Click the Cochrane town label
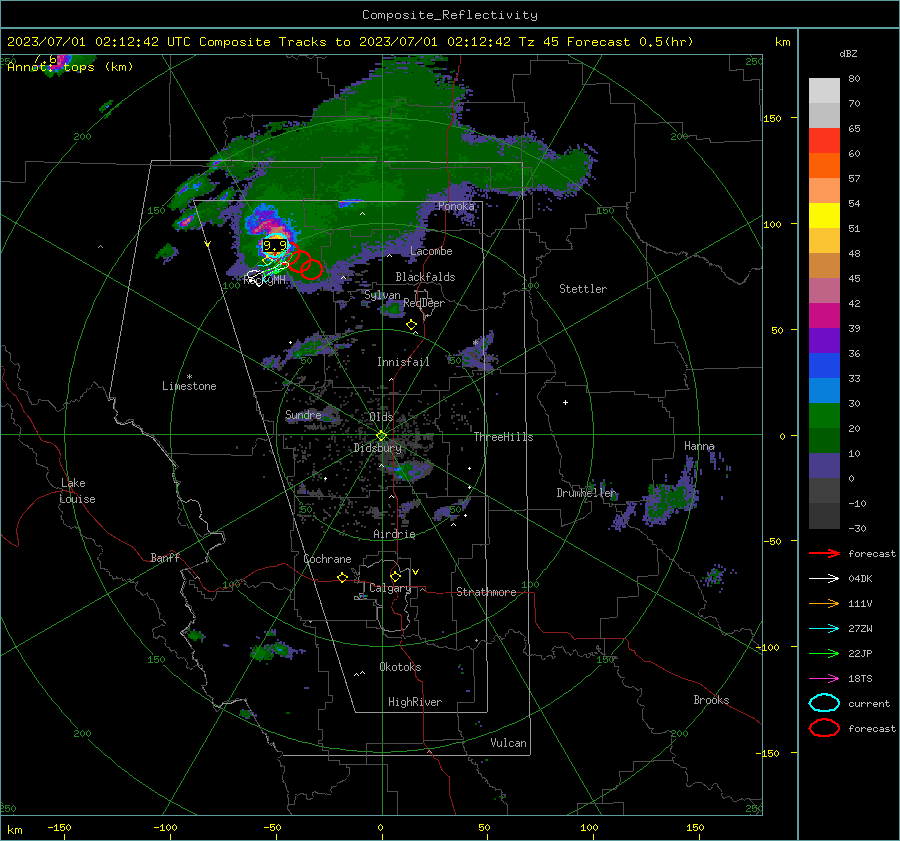Screen dimensions: 900x841 pyautogui.click(x=327, y=559)
